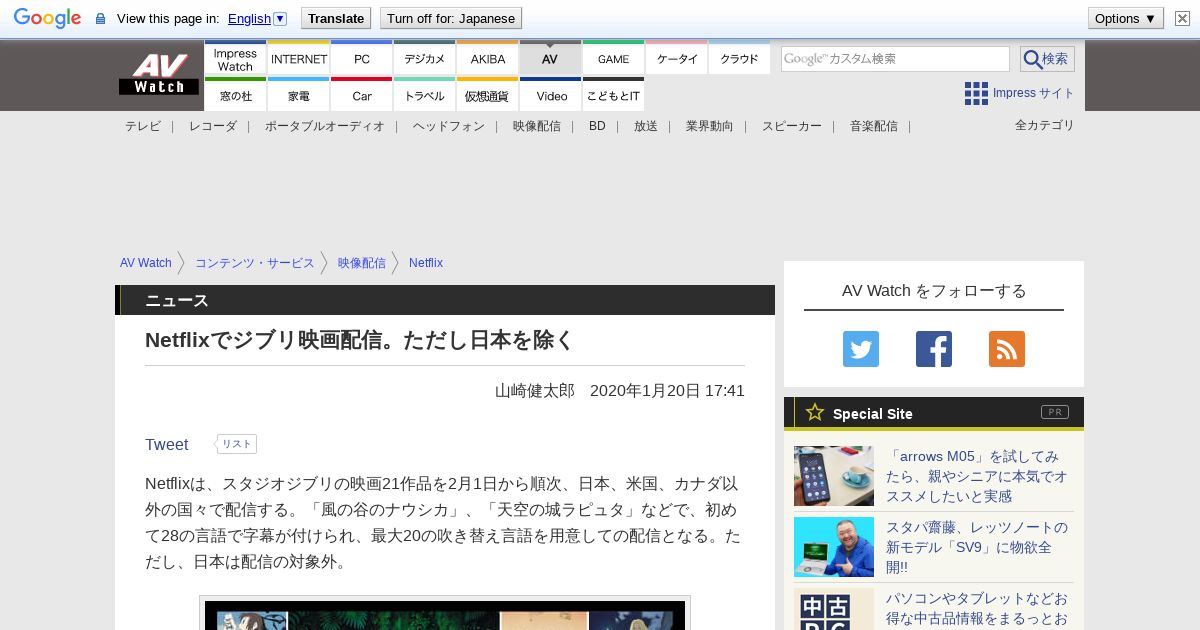
Task: Open the 仮想通貨 Watch tab
Action: point(487,95)
